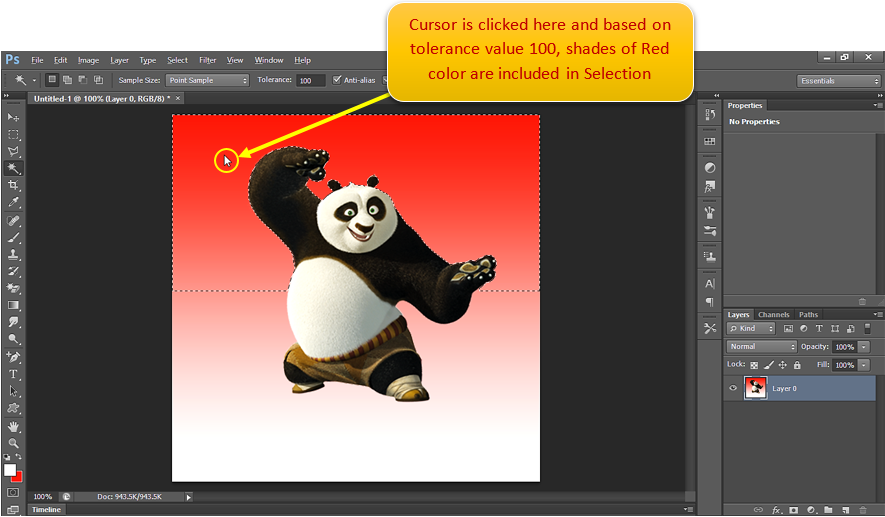Open the Character panel icon
Image resolution: width=885 pixels, height=517 pixels.
tap(710, 283)
